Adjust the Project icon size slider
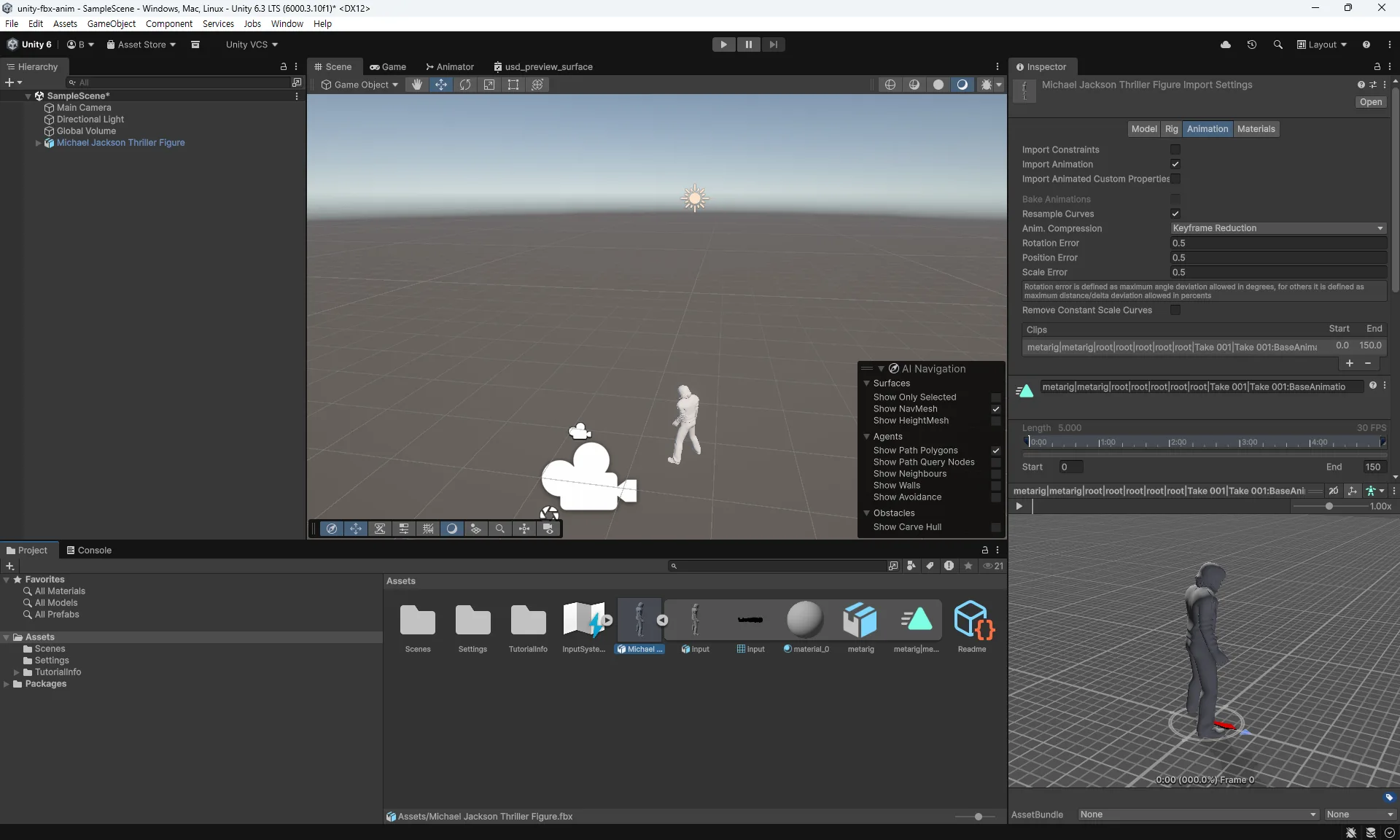The height and width of the screenshot is (840, 1400). 979,817
